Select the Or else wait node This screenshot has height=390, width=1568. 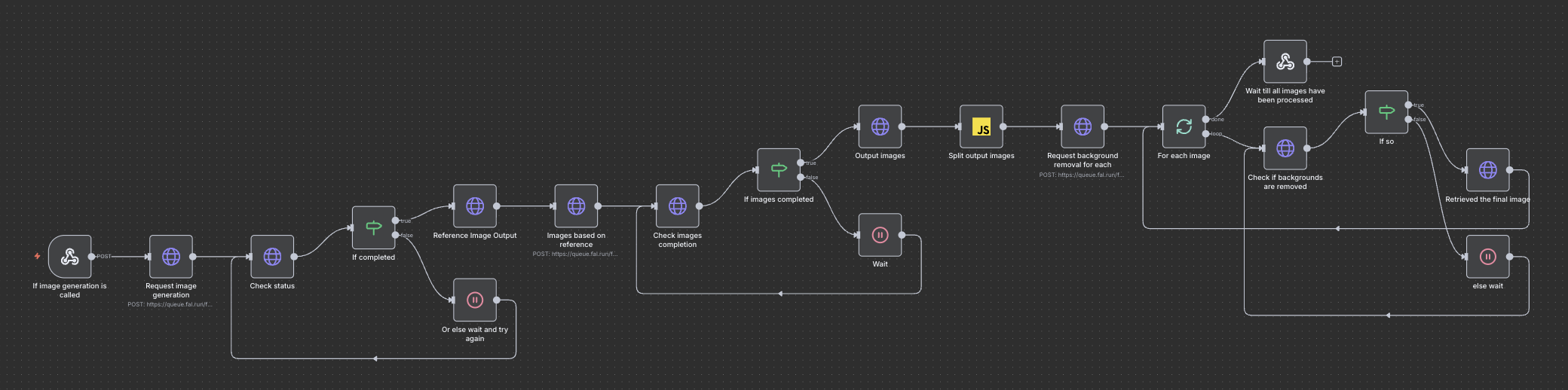point(475,300)
